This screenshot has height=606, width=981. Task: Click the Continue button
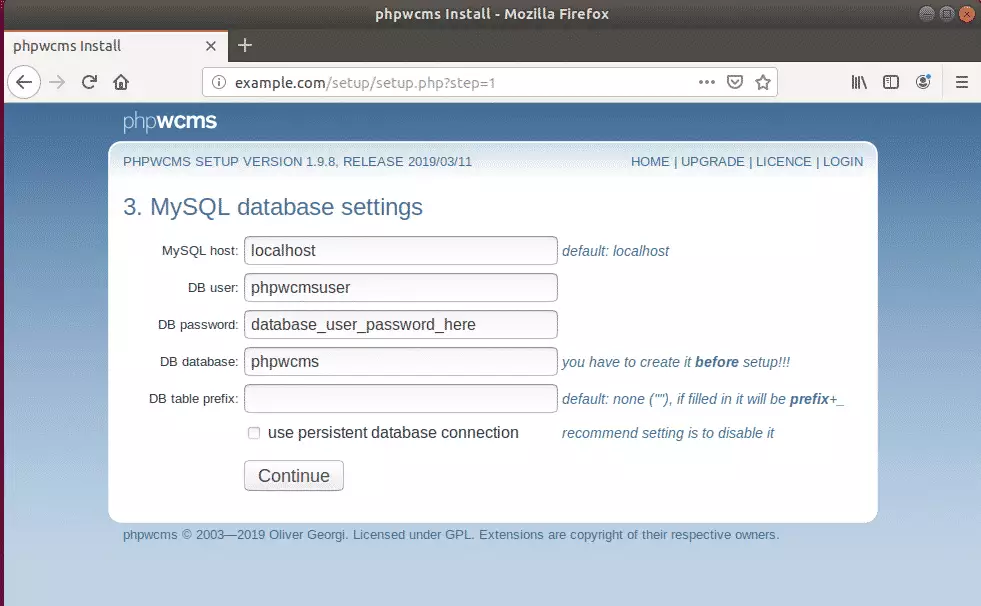tap(294, 476)
